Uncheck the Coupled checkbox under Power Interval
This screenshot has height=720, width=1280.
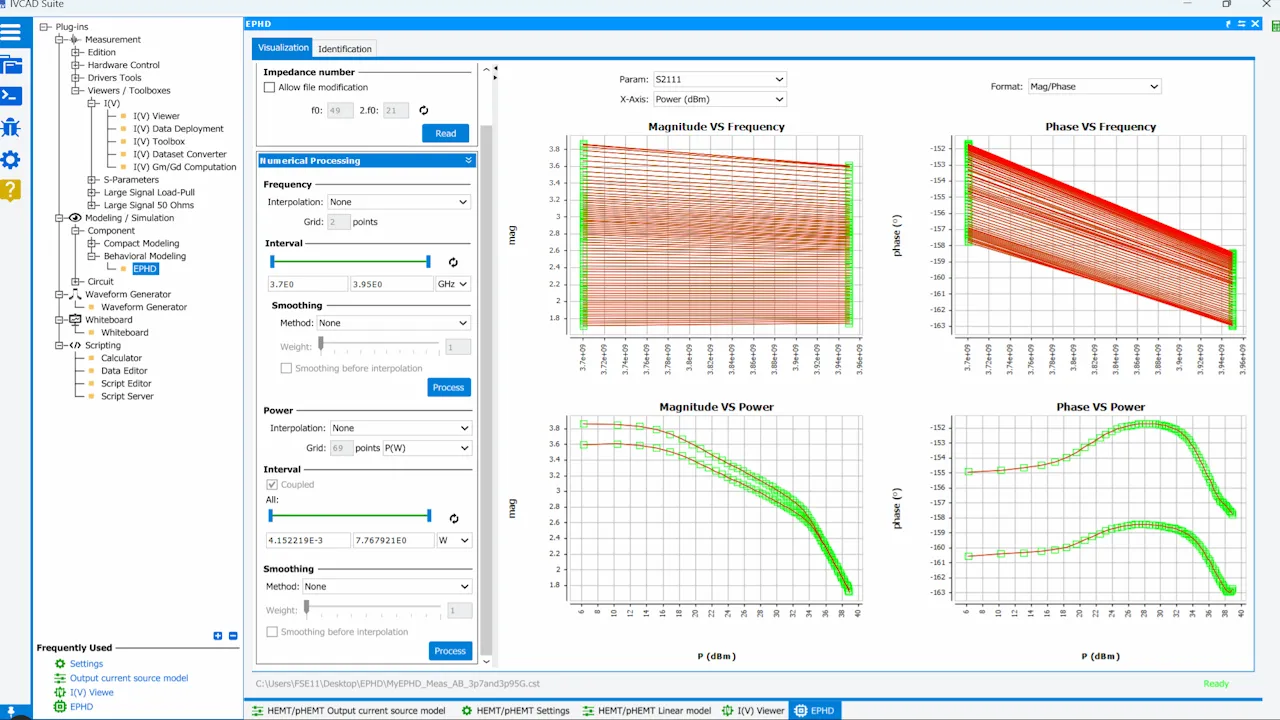pos(273,484)
